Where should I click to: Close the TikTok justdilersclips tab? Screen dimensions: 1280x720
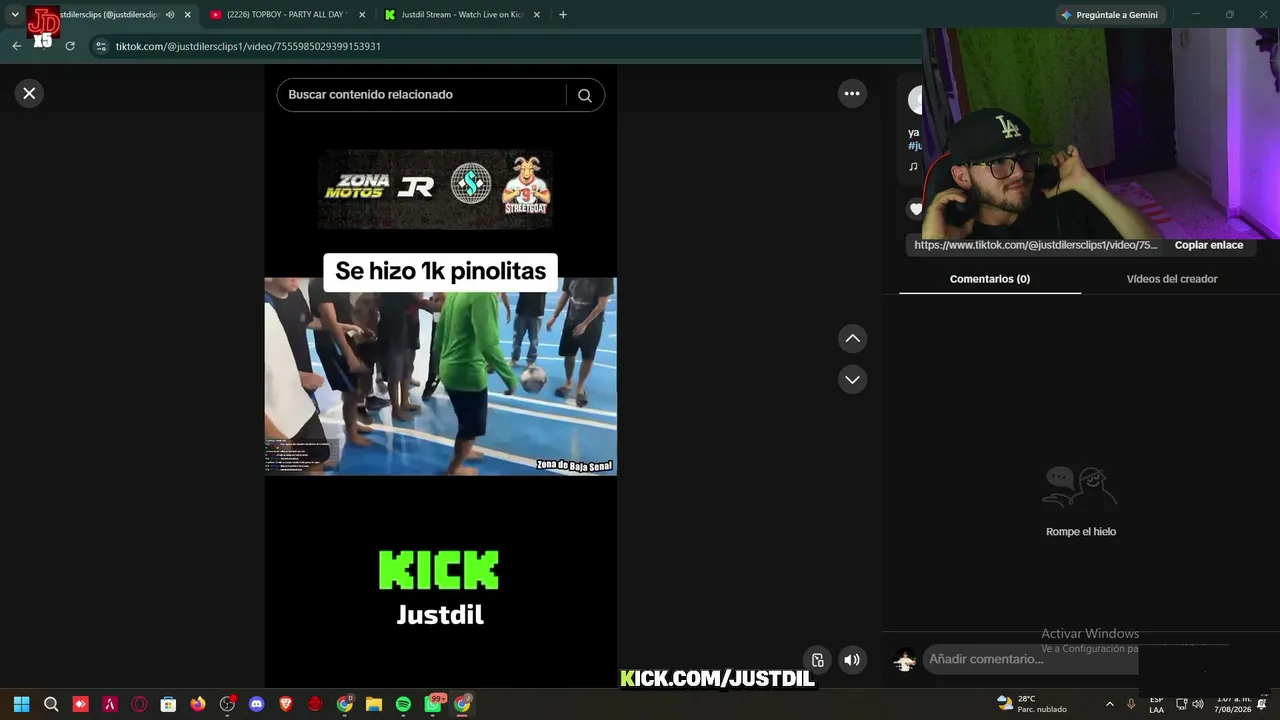(x=187, y=15)
